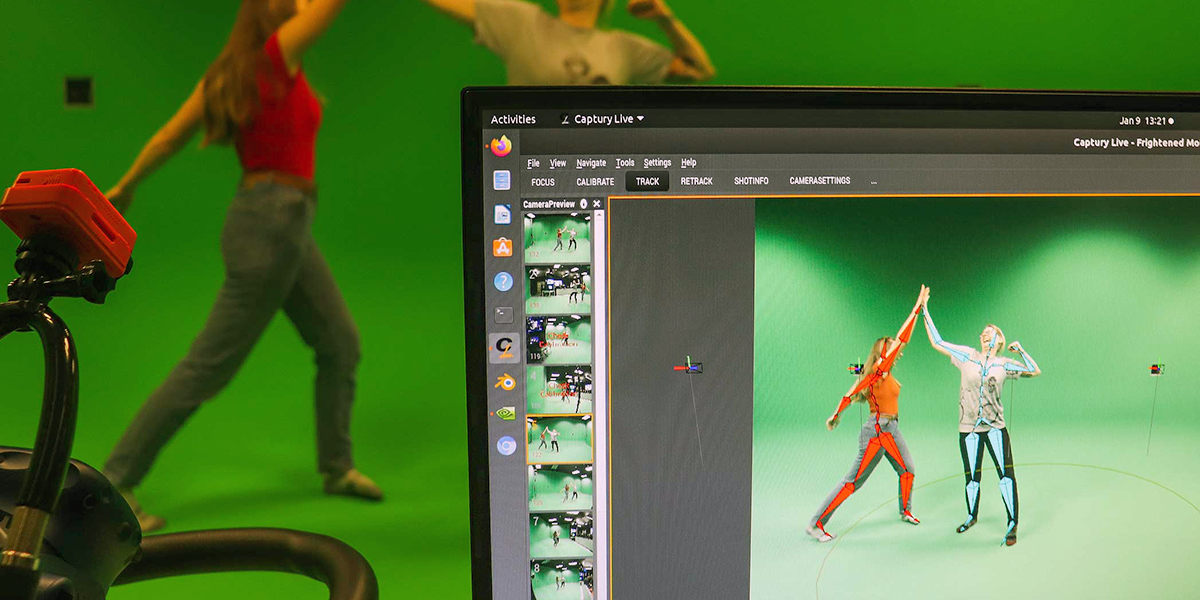Click the right-edge camera gizmo in viewport
The image size is (1200, 600).
(x=1157, y=369)
